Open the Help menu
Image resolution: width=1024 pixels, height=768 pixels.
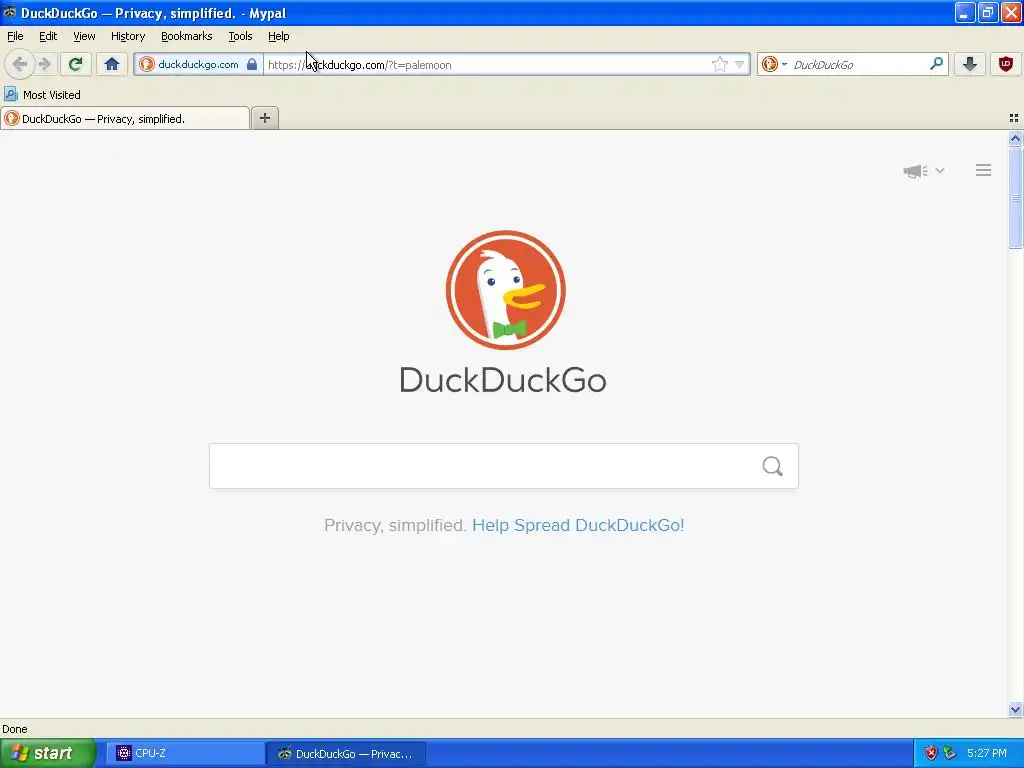(x=278, y=36)
